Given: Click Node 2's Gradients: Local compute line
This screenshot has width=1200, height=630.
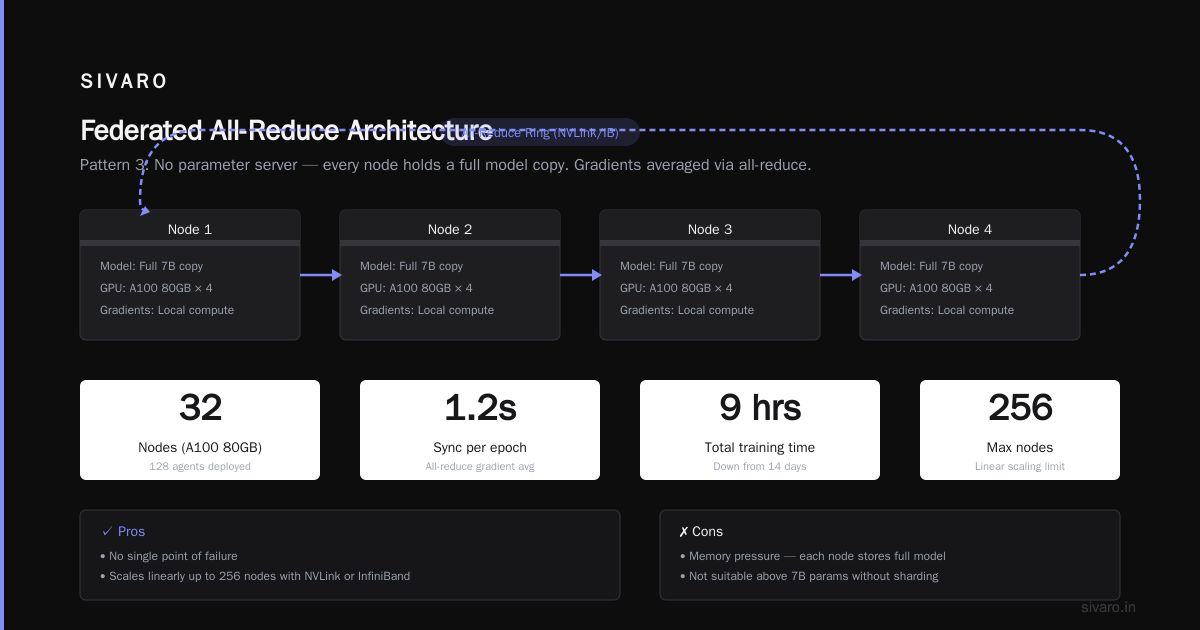Looking at the screenshot, I should (427, 310).
